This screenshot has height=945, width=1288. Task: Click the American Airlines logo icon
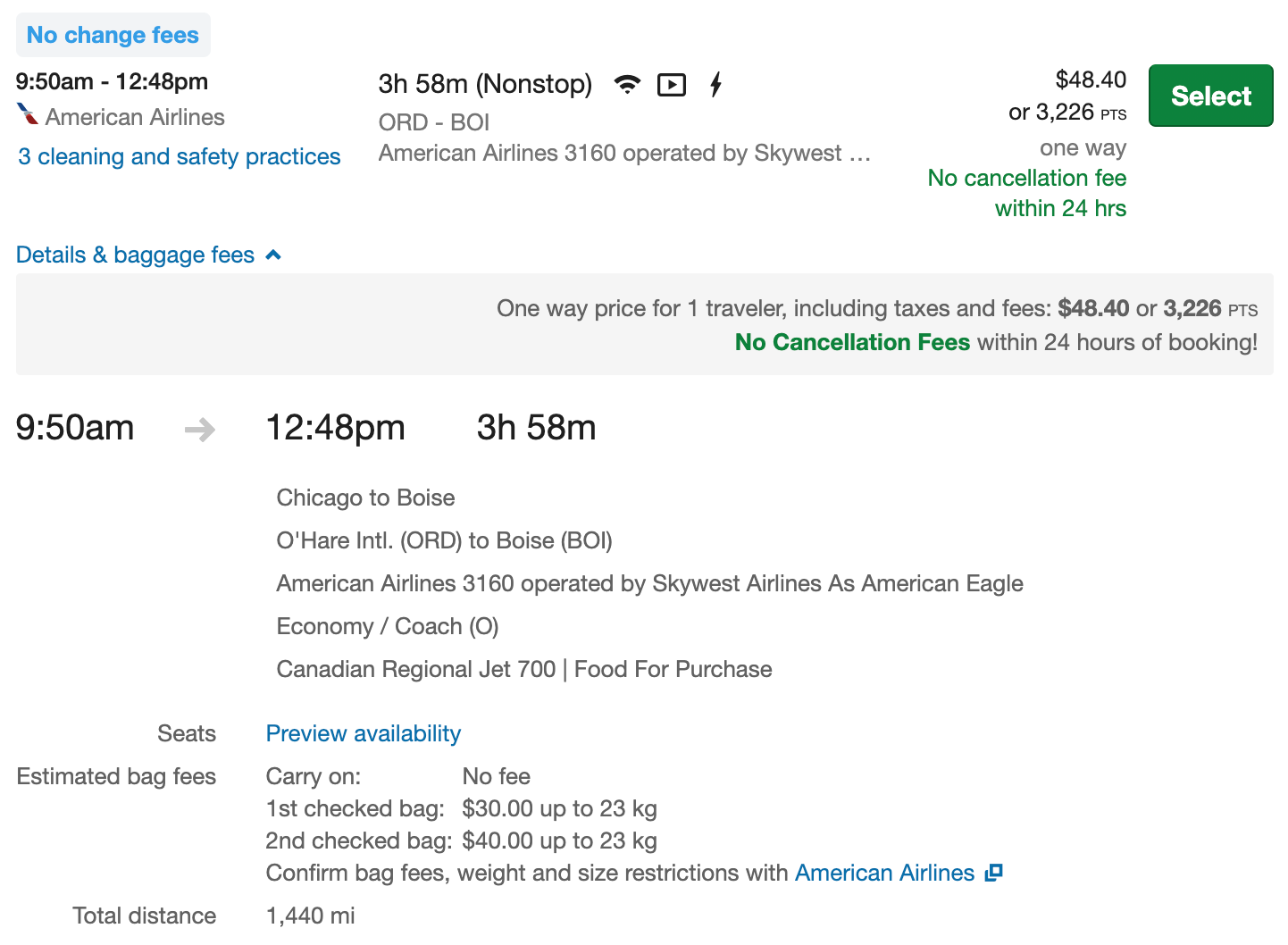click(x=28, y=115)
